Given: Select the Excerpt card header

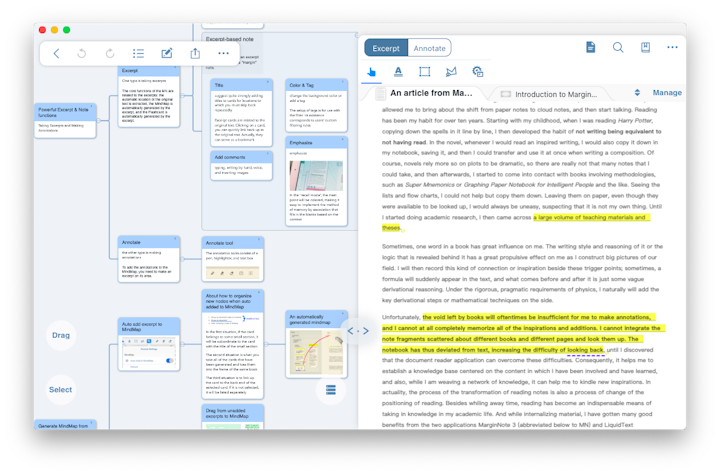Looking at the screenshot, I should 148,70.
